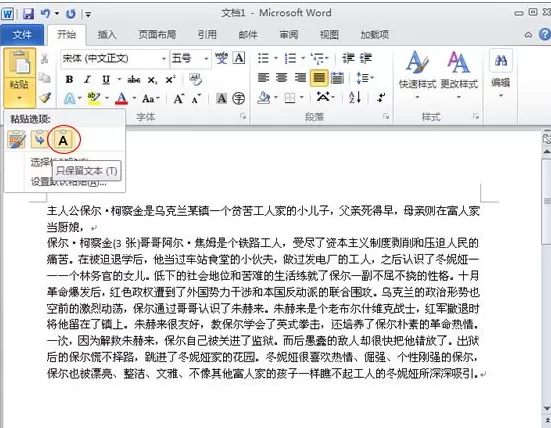Screen dimensions: 551x428
Task: Switch to the 视图 tab
Action: [x=329, y=34]
